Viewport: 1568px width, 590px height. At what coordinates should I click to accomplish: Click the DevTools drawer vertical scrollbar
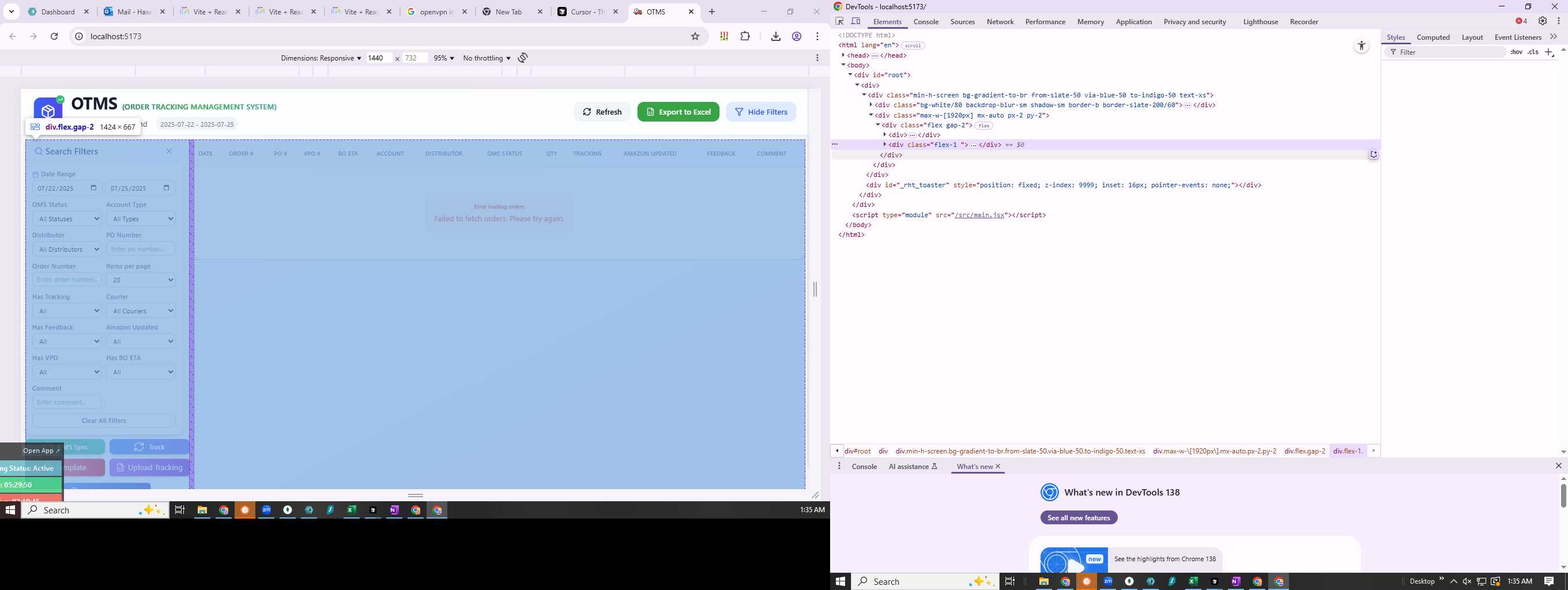[1563, 495]
